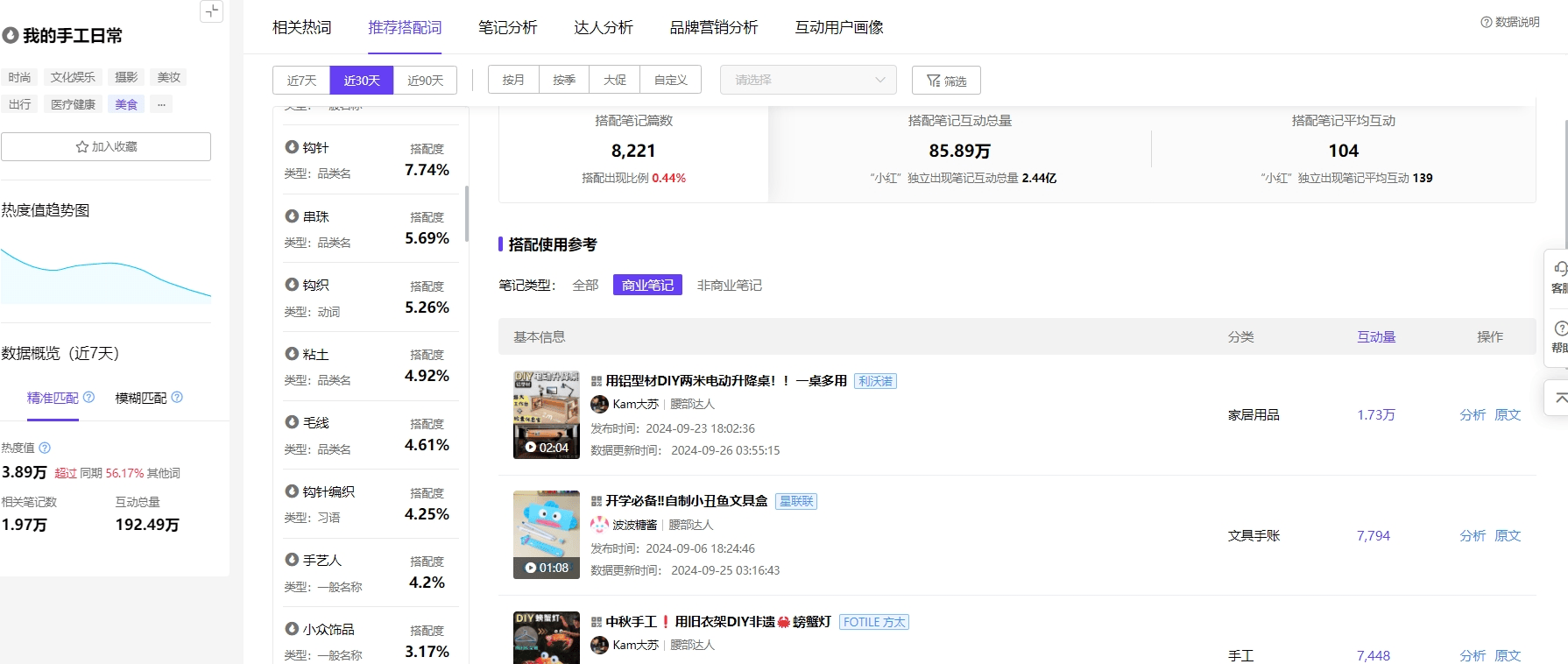This screenshot has height=664, width=1568.
Task: Switch to 笔记分析 tab
Action: (x=508, y=28)
